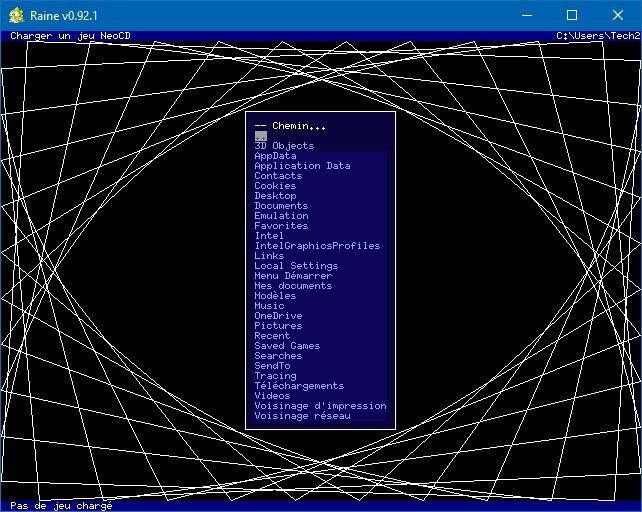Screen dimensions: 642x512
Task: Click the C:\Users\Tech2 path text
Action: tap(598, 36)
